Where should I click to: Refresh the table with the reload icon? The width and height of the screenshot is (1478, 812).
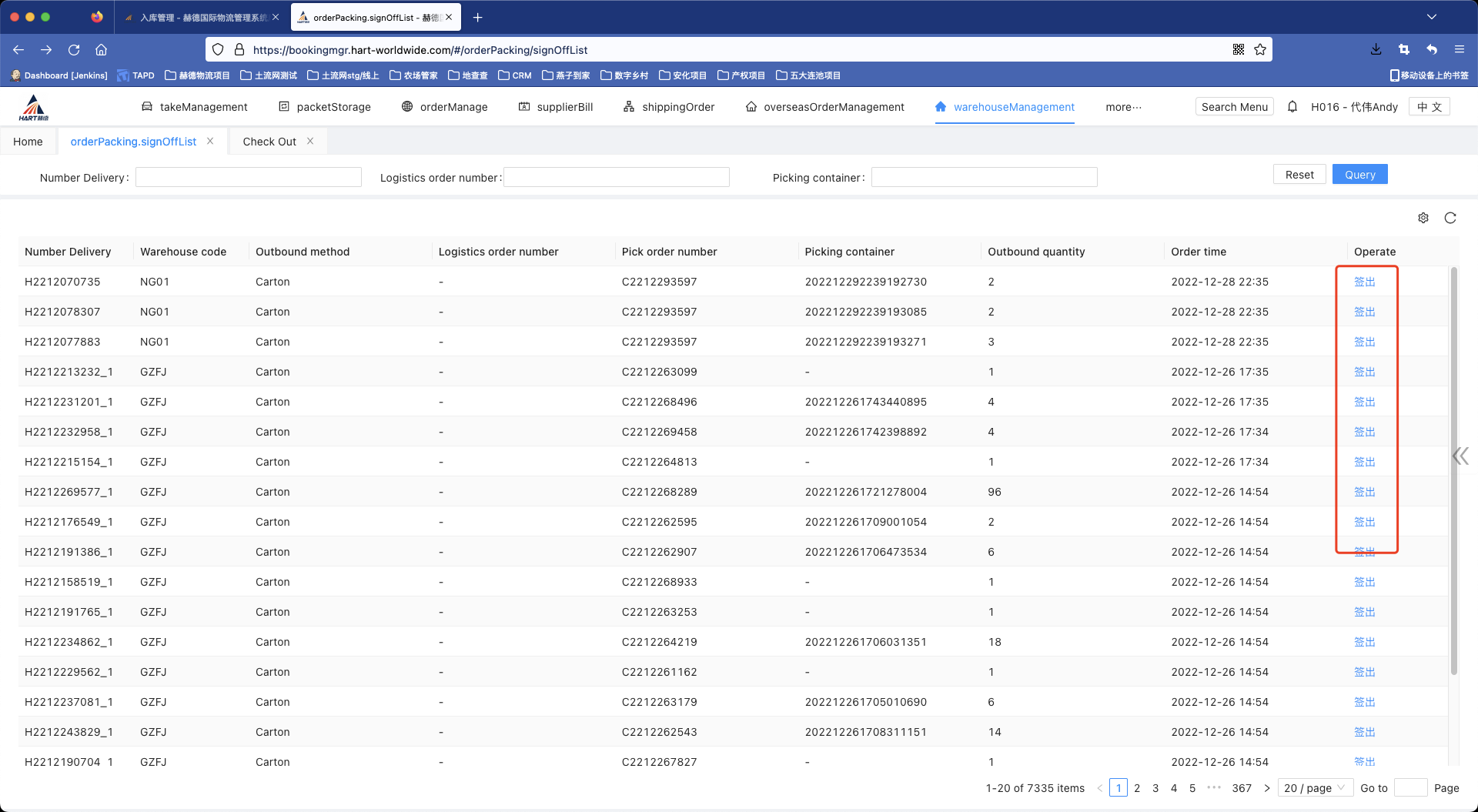[1450, 218]
